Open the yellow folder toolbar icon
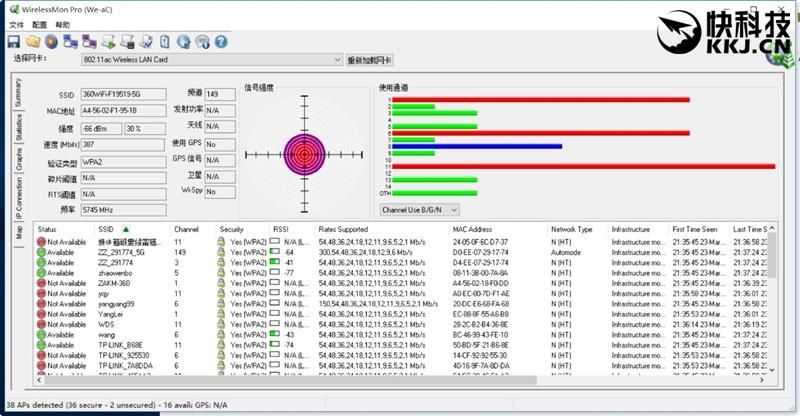 tap(33, 42)
